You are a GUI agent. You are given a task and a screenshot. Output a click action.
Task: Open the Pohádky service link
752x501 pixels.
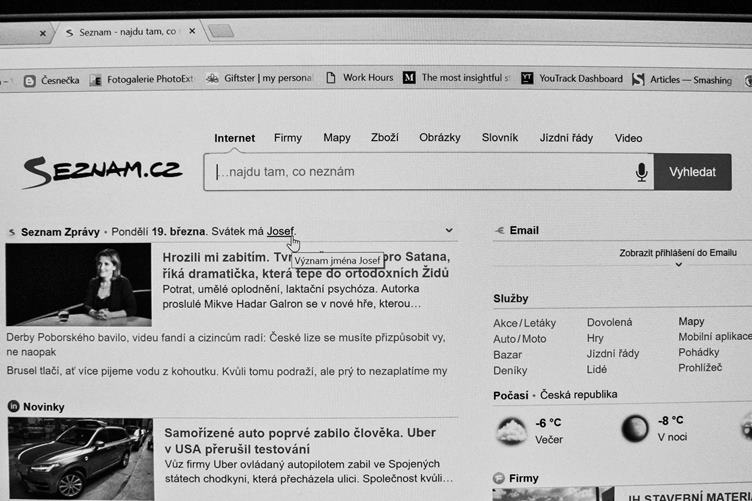point(698,352)
